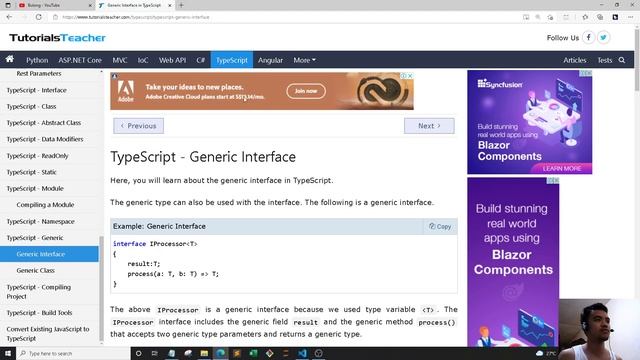The image size is (640, 360).
Task: Open the home icon in navigation bar
Action: tap(9, 60)
